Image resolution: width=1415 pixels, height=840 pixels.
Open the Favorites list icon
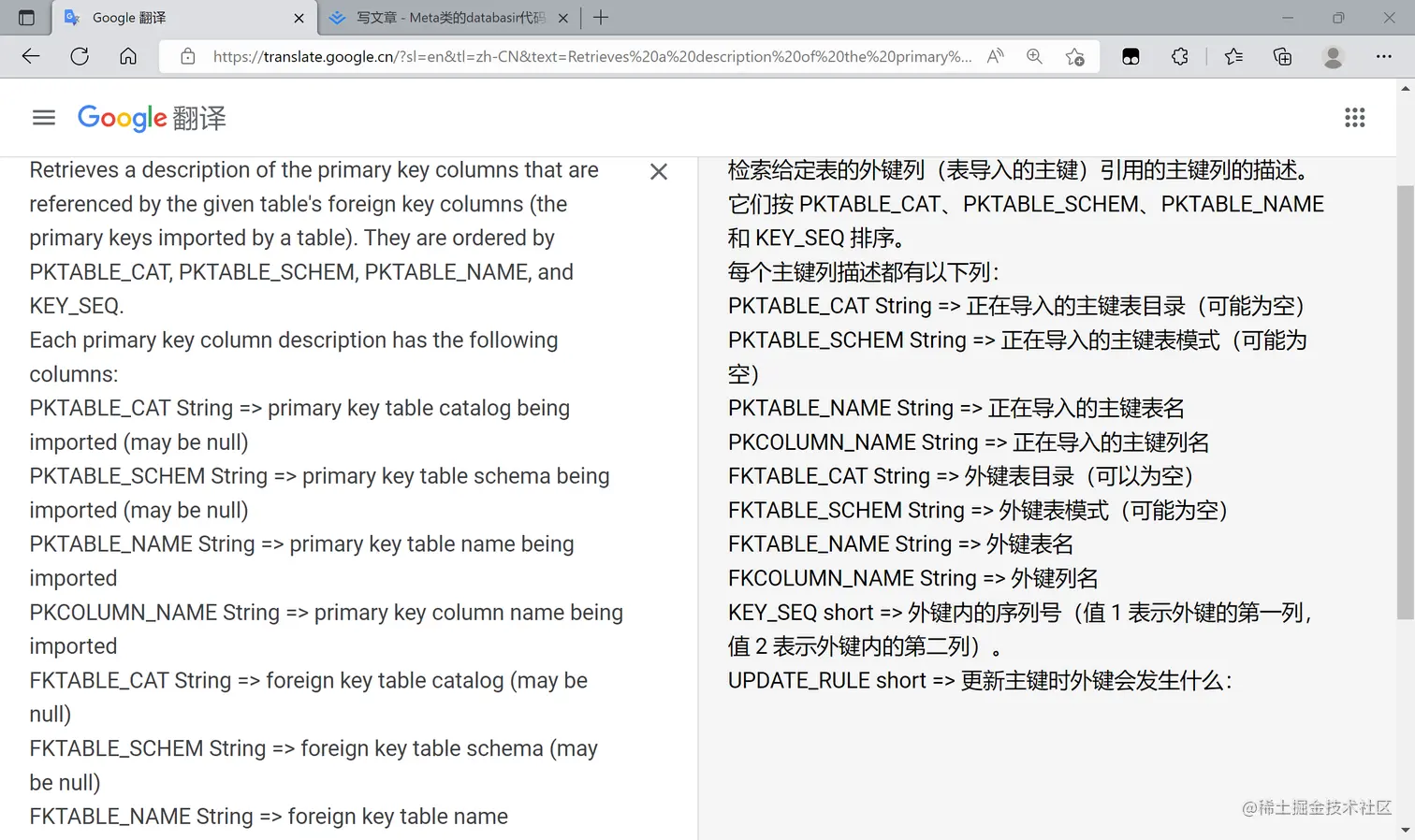coord(1233,56)
